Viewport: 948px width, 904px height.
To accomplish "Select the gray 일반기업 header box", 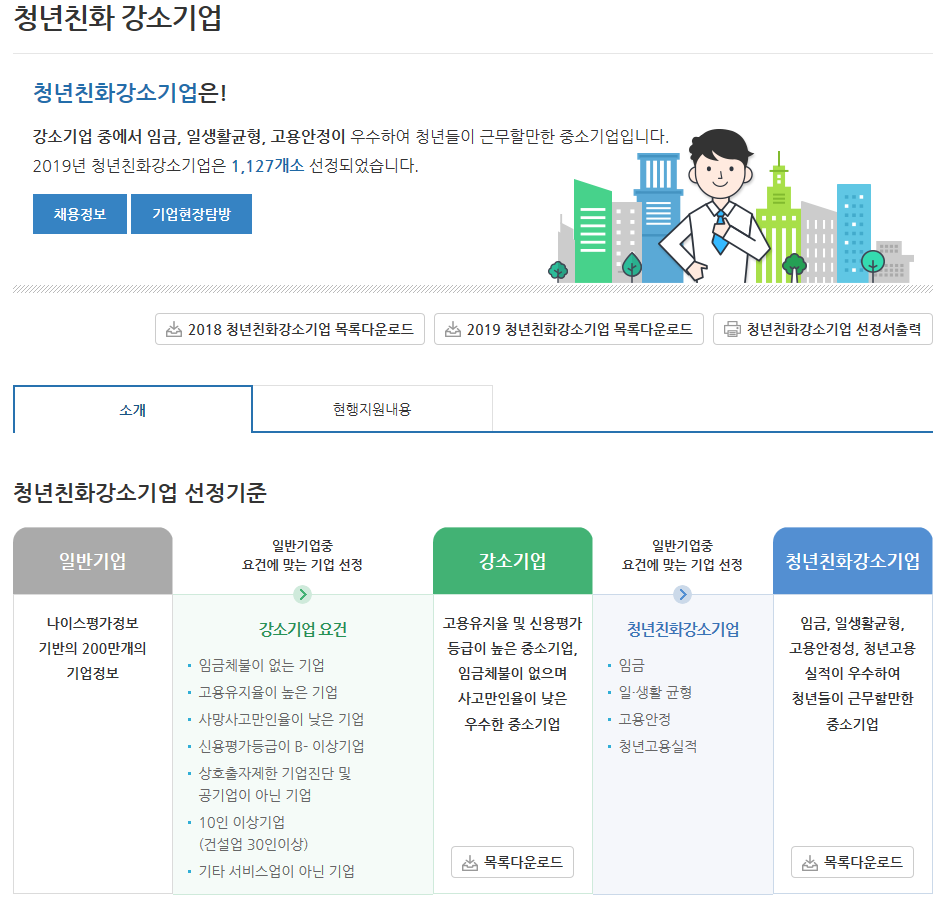I will click(93, 561).
